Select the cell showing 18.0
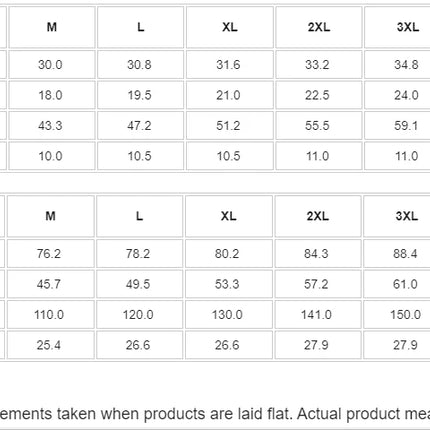 (x=52, y=95)
